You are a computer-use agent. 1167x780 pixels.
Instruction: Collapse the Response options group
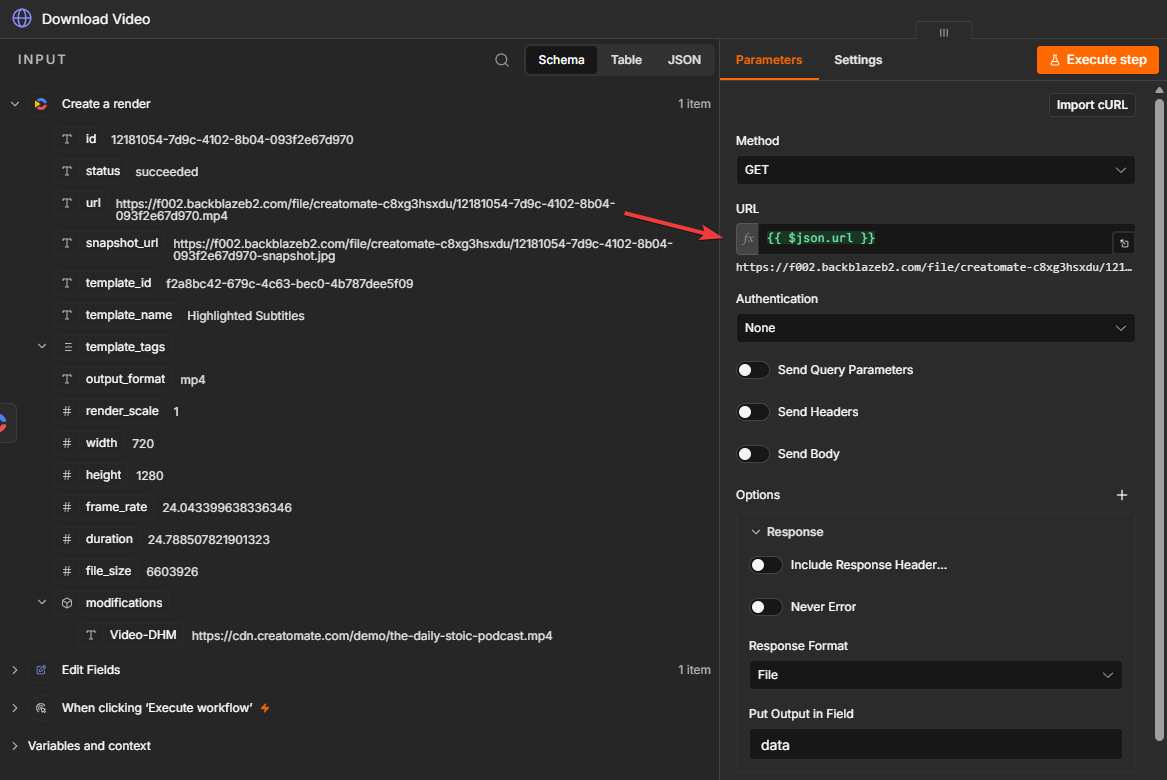755,532
